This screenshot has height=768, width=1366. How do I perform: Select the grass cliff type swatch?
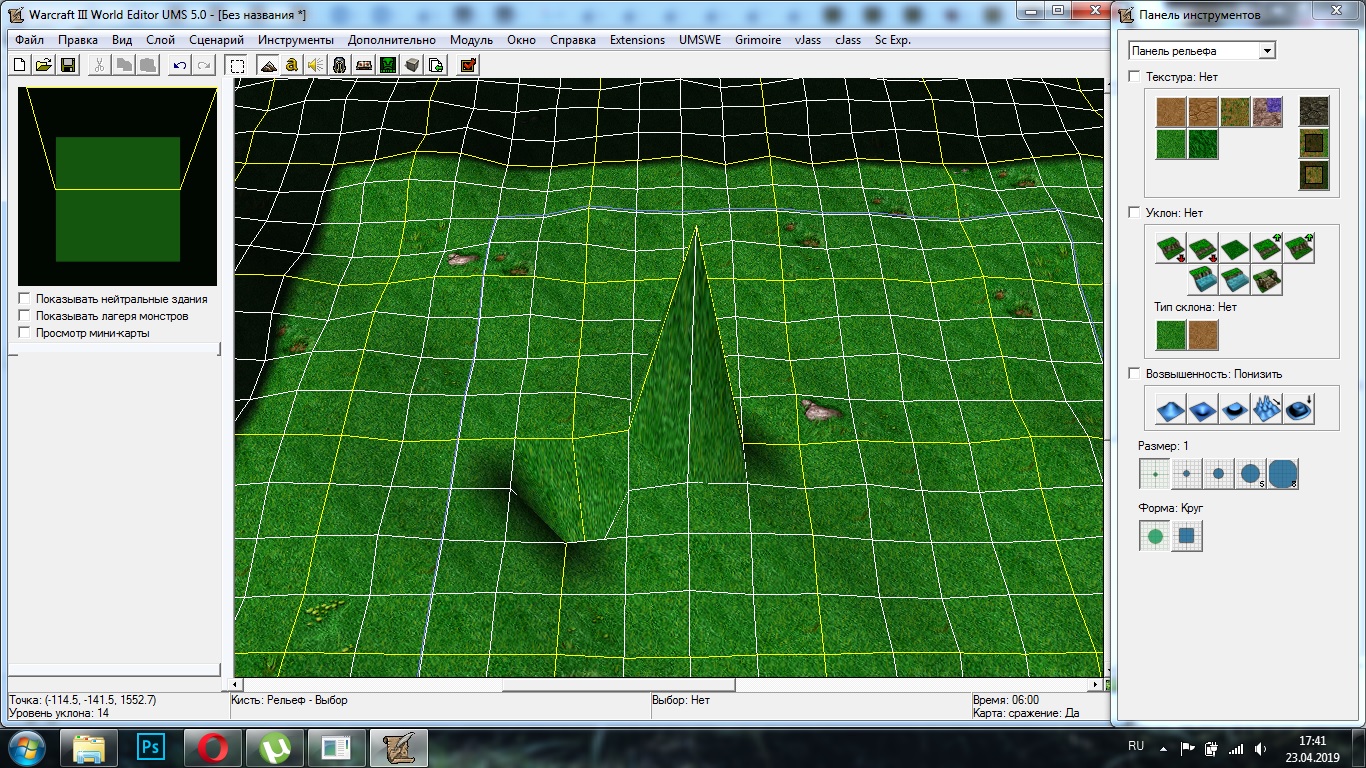pyautogui.click(x=1171, y=334)
